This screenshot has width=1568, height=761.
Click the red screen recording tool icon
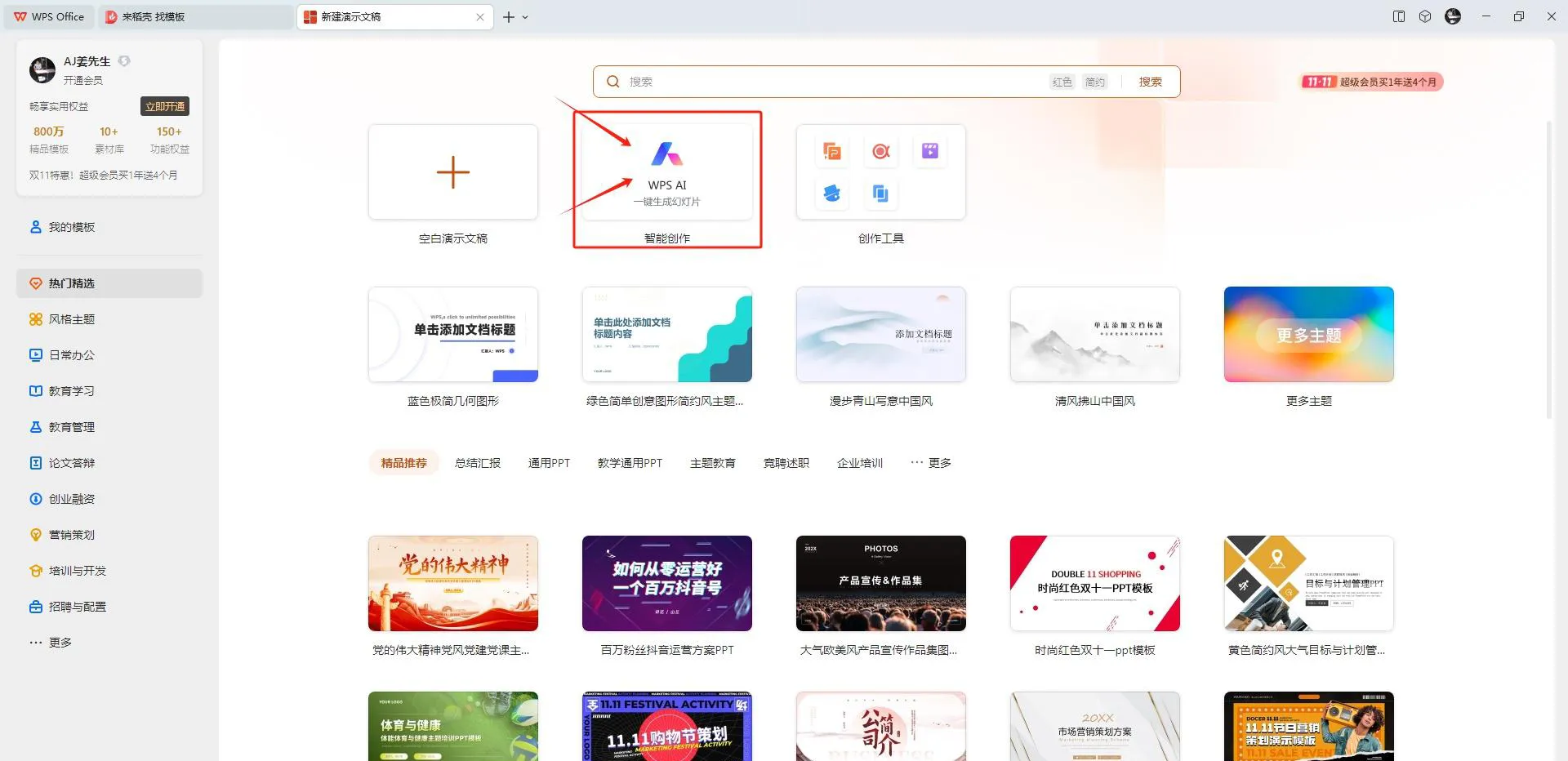880,151
